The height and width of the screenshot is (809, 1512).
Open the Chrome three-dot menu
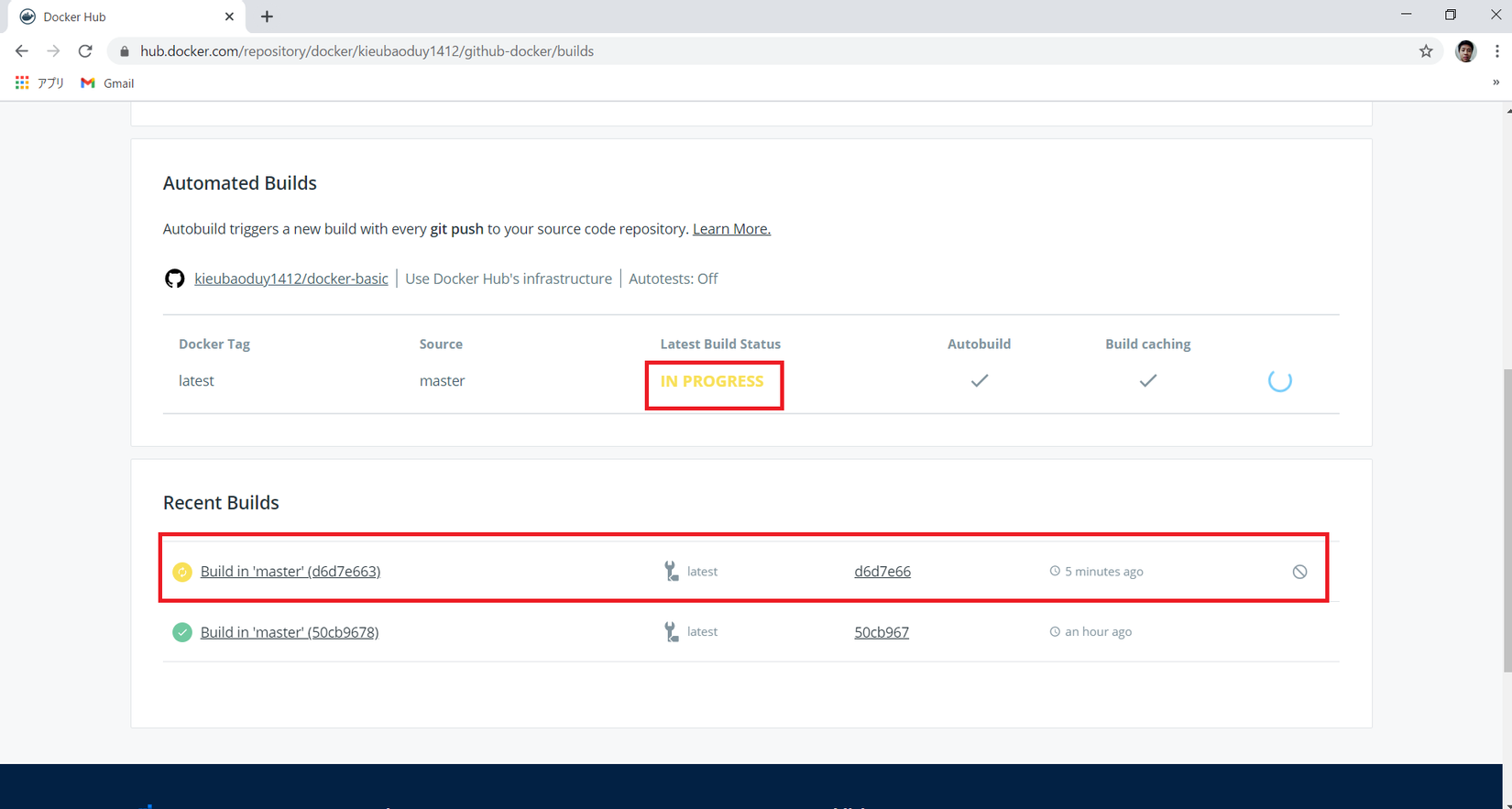[1496, 51]
